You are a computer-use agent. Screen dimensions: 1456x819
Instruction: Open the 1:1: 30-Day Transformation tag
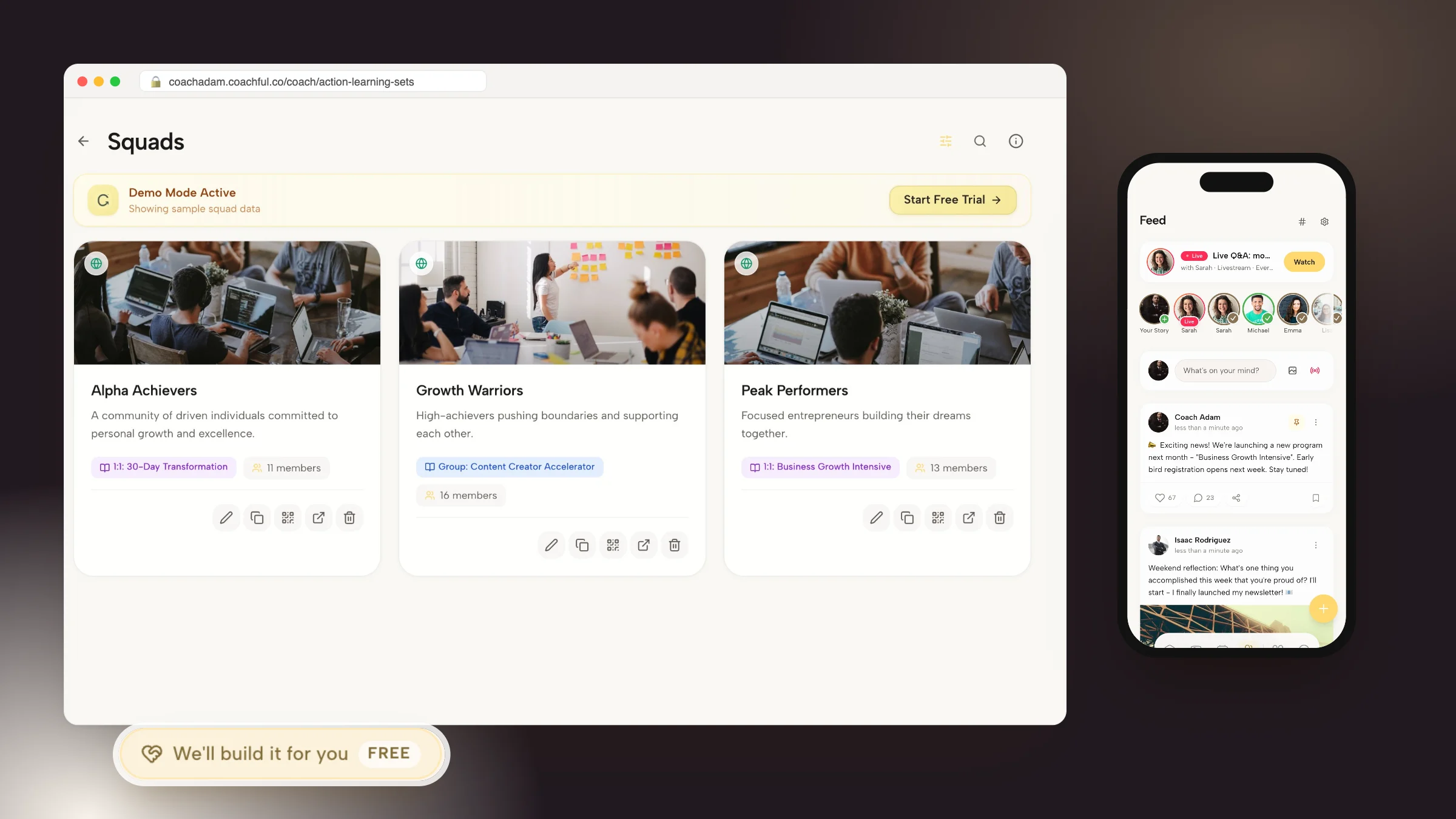pos(164,467)
